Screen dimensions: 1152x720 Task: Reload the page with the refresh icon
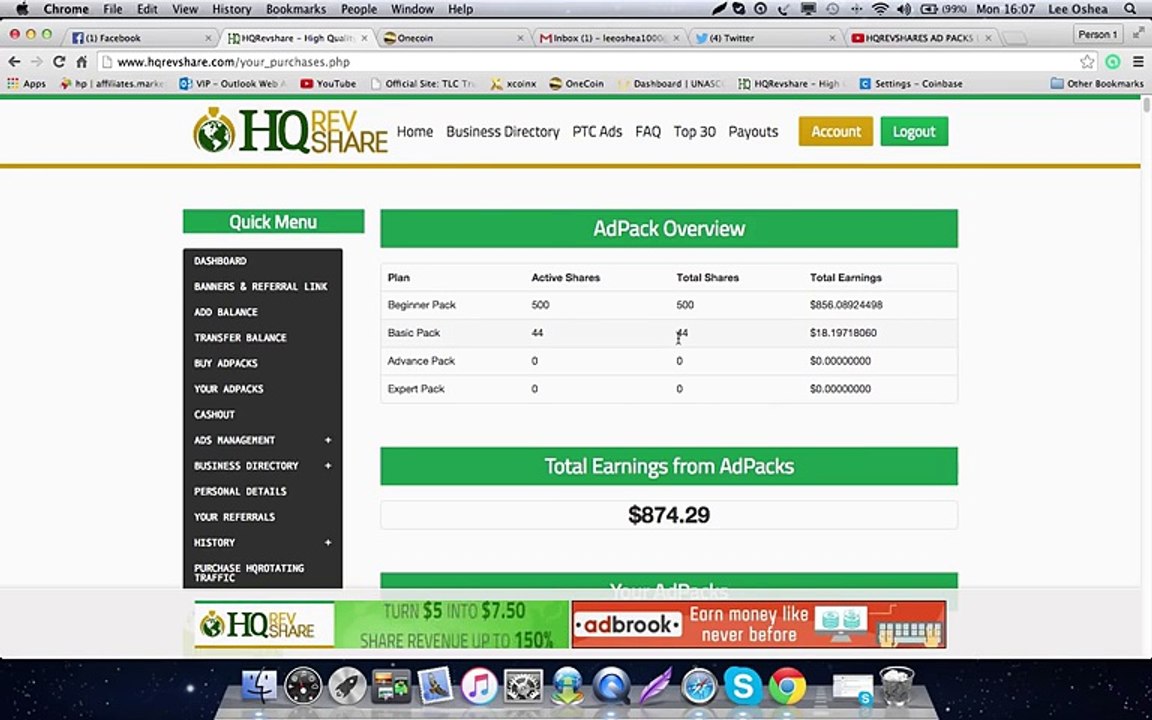[59, 62]
